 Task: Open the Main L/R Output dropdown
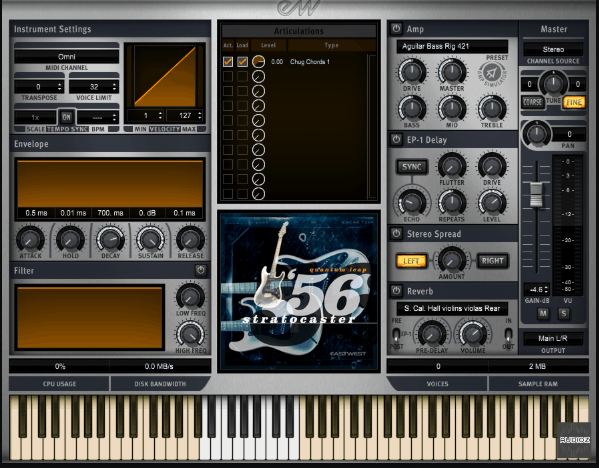(553, 338)
